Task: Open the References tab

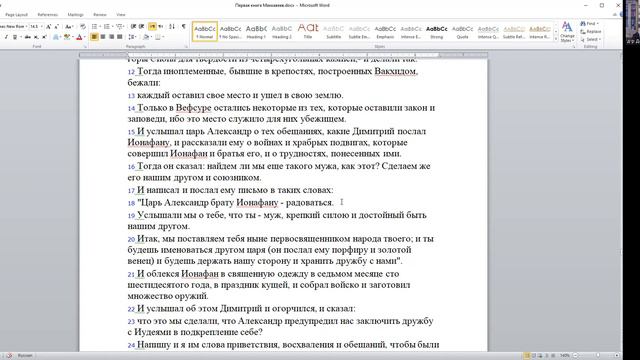Action: coord(48,15)
